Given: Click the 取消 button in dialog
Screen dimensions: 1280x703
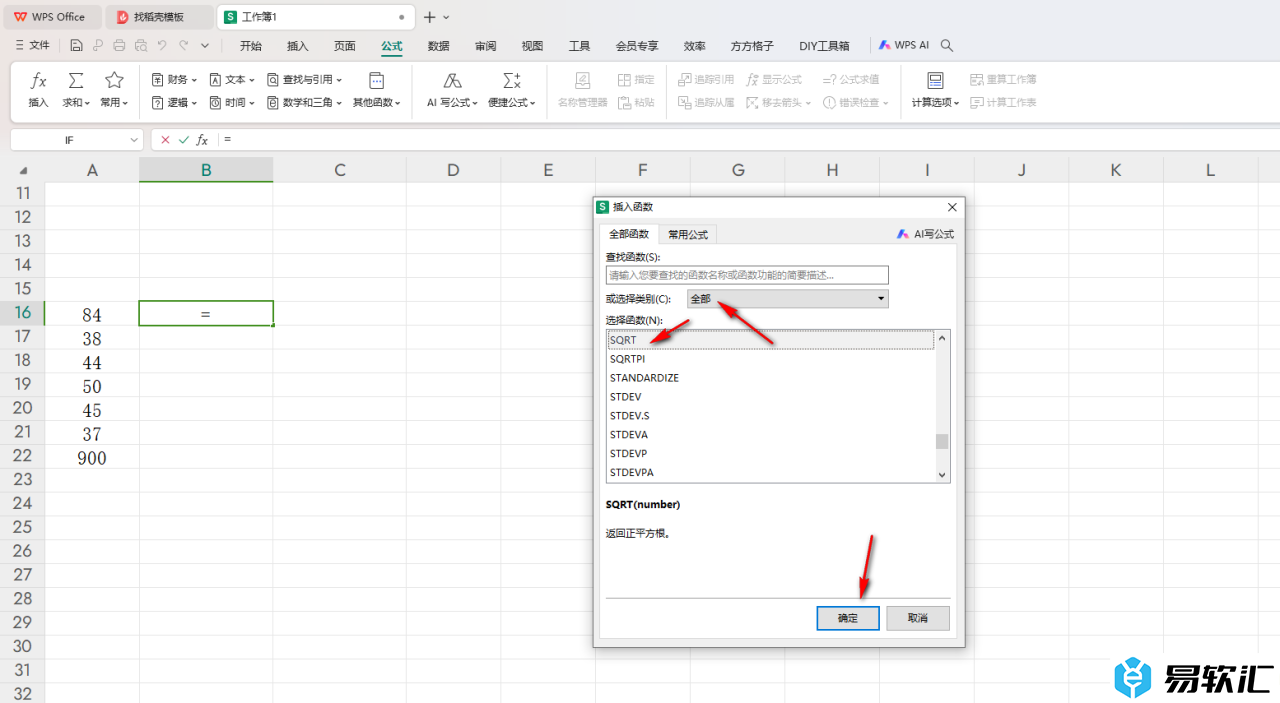Looking at the screenshot, I should tap(918, 618).
